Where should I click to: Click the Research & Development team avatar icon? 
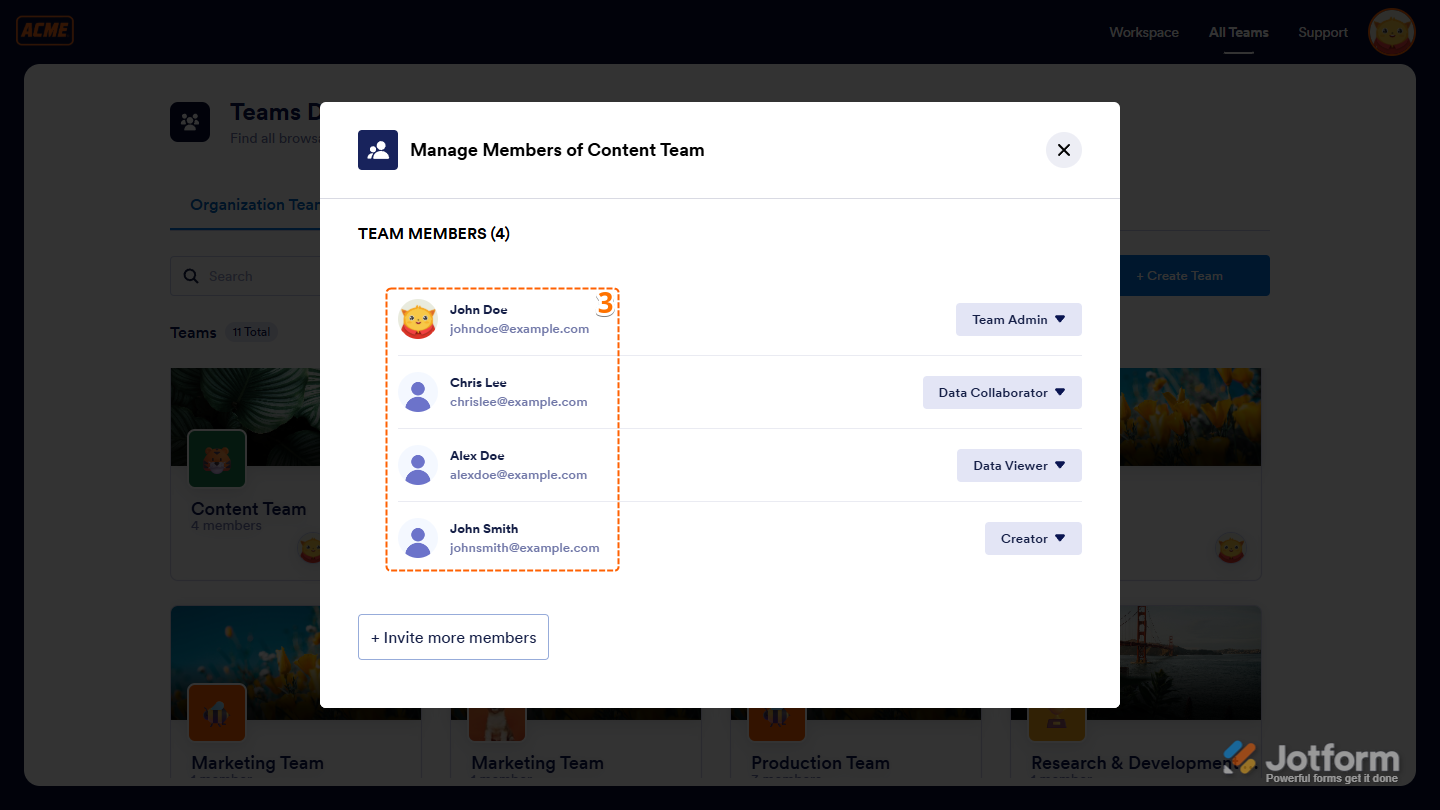coord(1055,712)
